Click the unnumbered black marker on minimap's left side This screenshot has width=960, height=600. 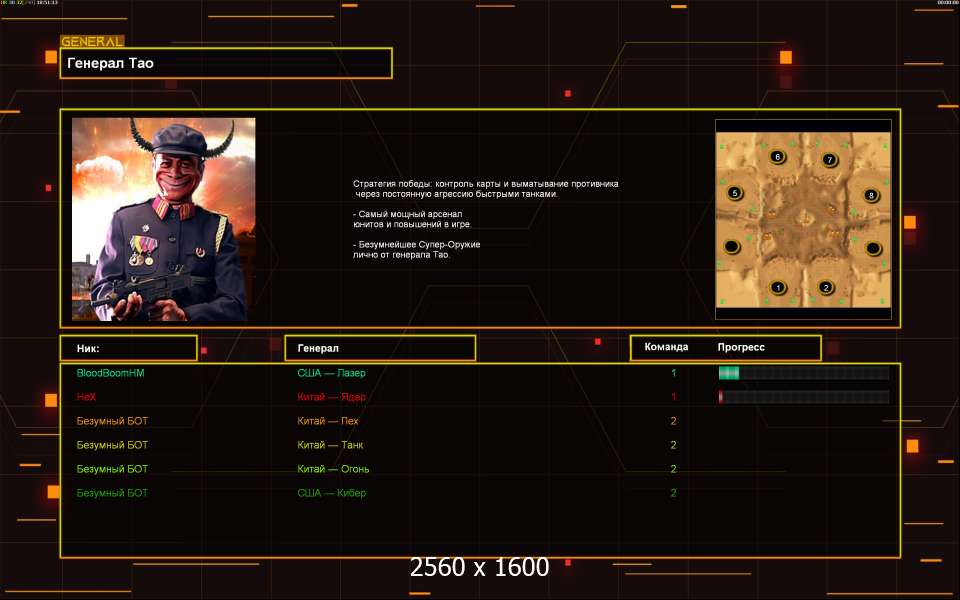(x=732, y=247)
